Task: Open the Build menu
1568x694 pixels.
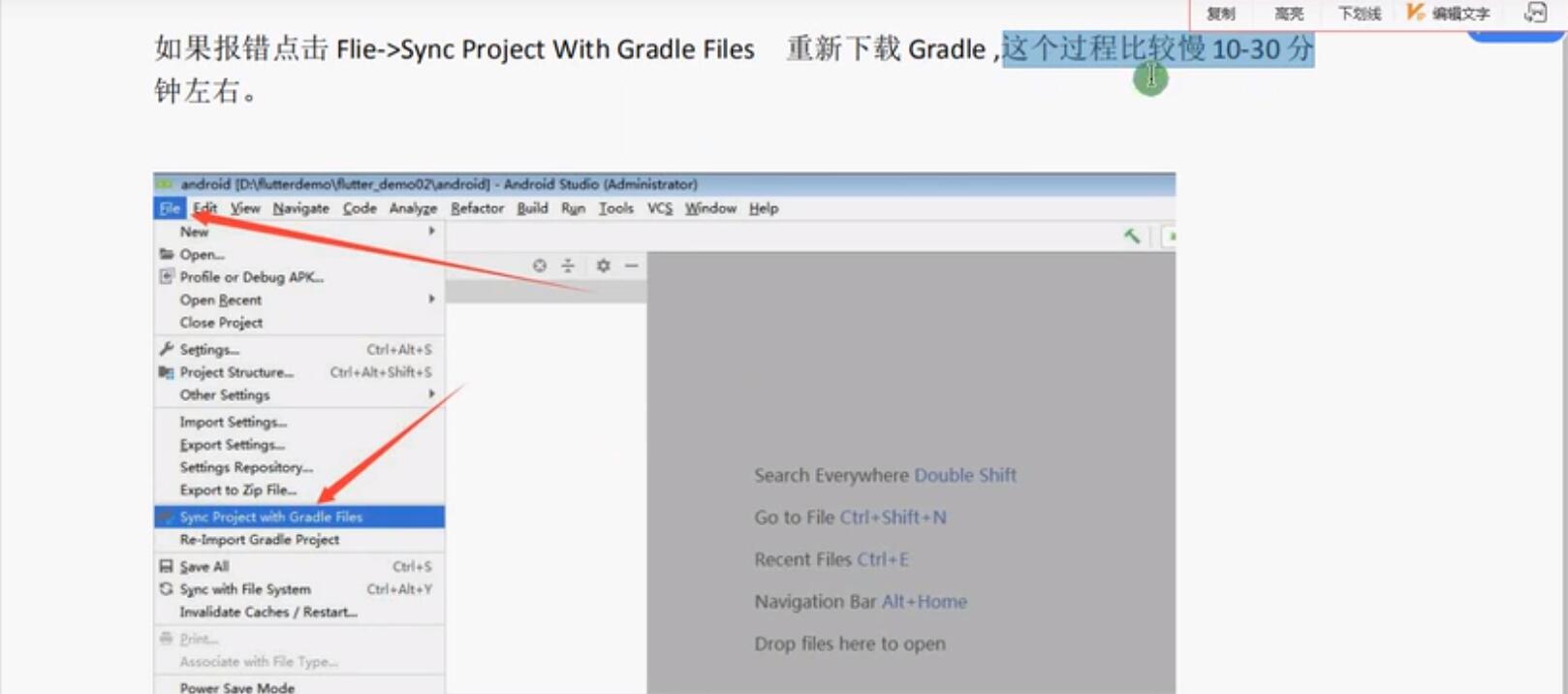Action: click(x=532, y=208)
